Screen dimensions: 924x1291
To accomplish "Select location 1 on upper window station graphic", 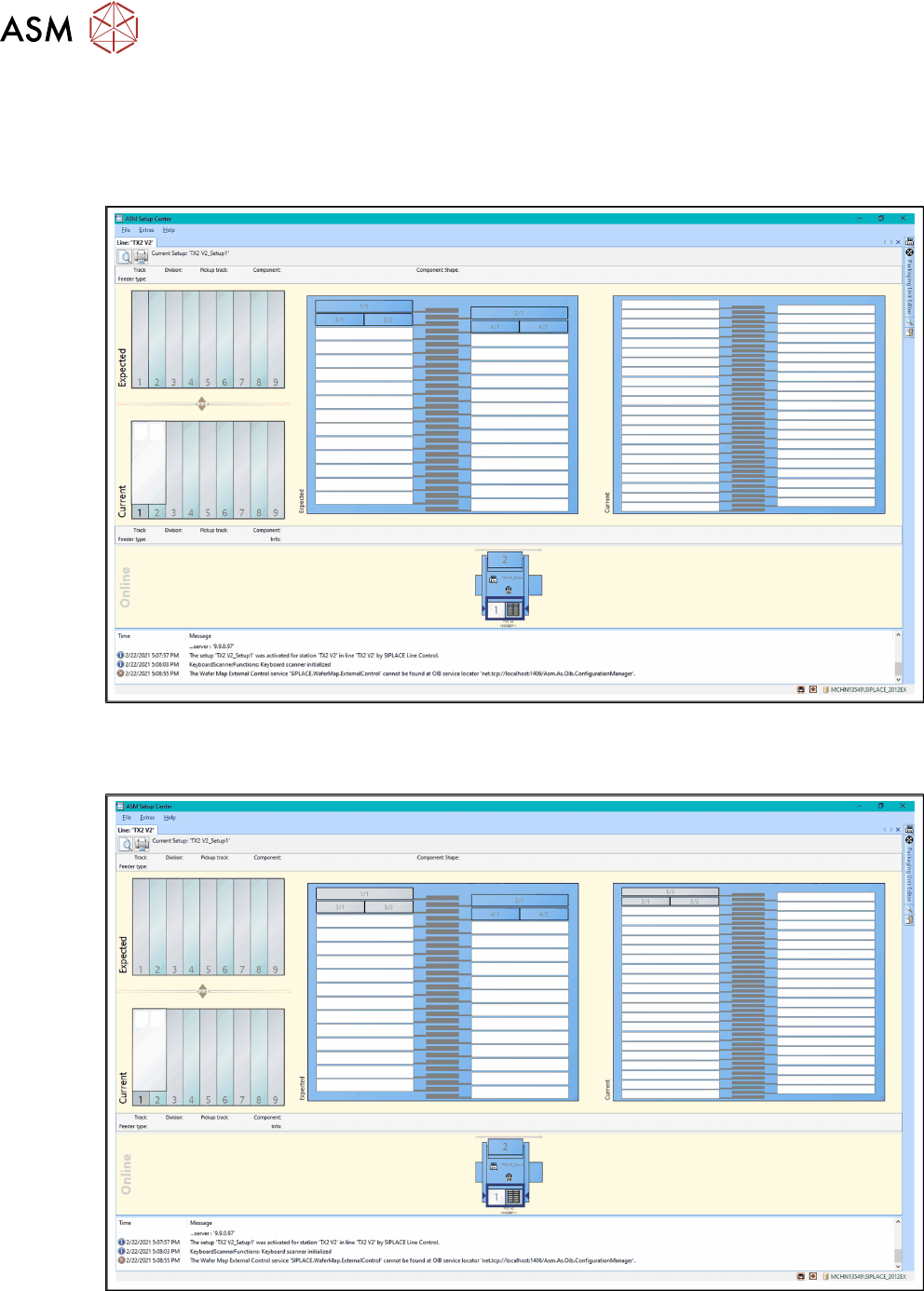I will pos(496,610).
